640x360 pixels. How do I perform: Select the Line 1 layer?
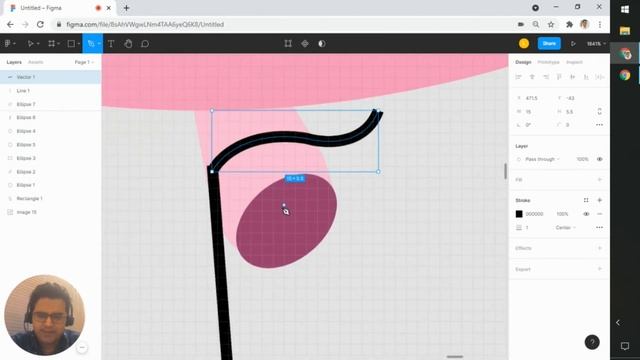pyautogui.click(x=50, y=91)
